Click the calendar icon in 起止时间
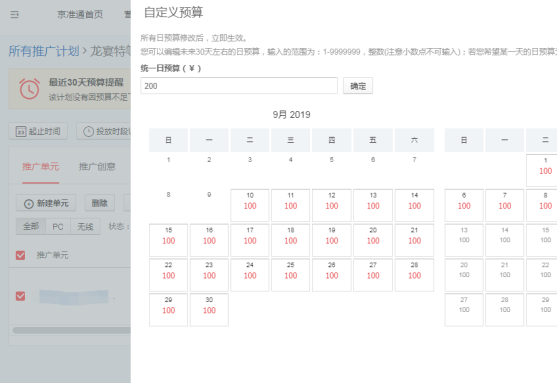Screen dimensions: 557x383 21,132
